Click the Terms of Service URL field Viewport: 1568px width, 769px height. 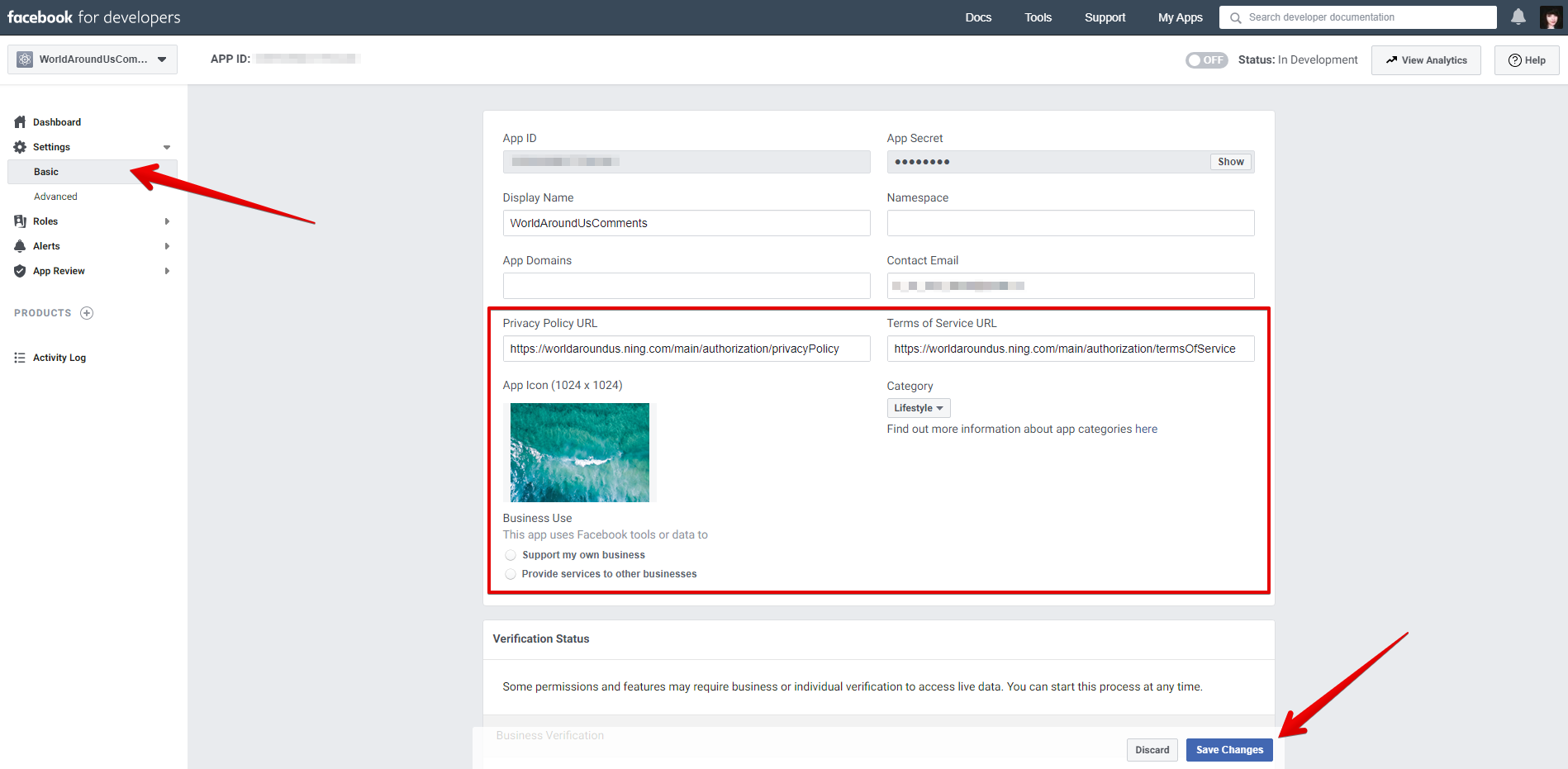coord(1071,349)
